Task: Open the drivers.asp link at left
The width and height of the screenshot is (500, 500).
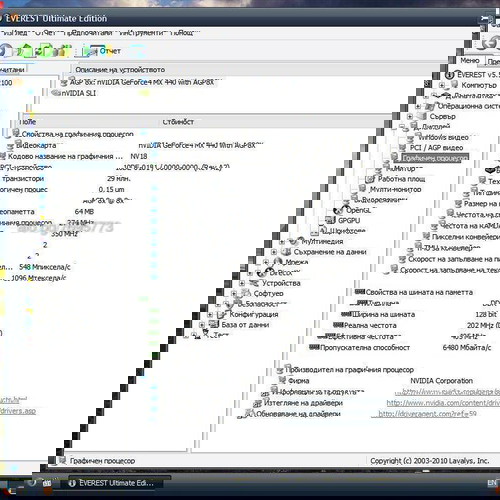Action: pyautogui.click(x=18, y=411)
